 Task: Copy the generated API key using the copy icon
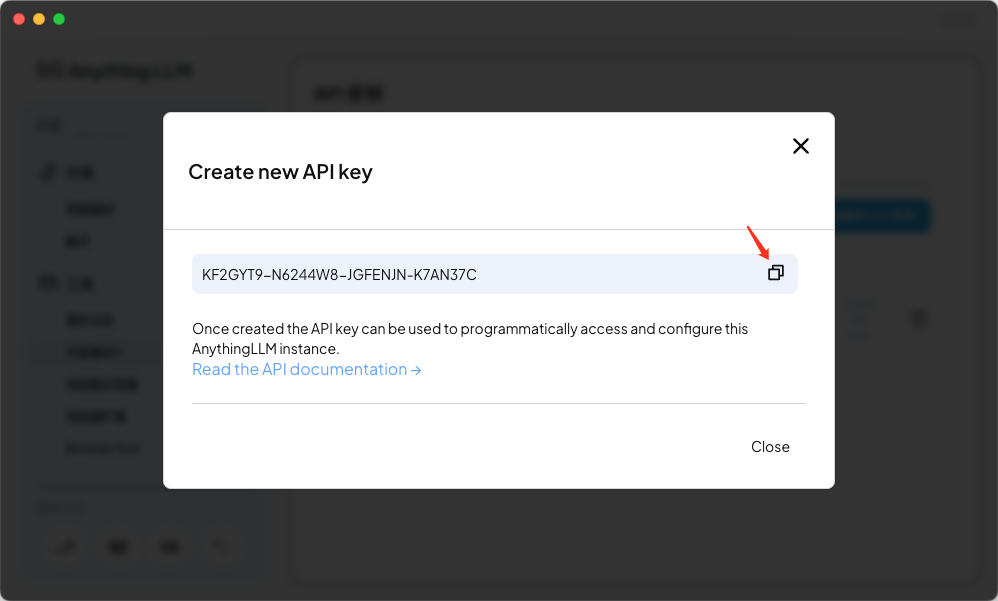(775, 272)
